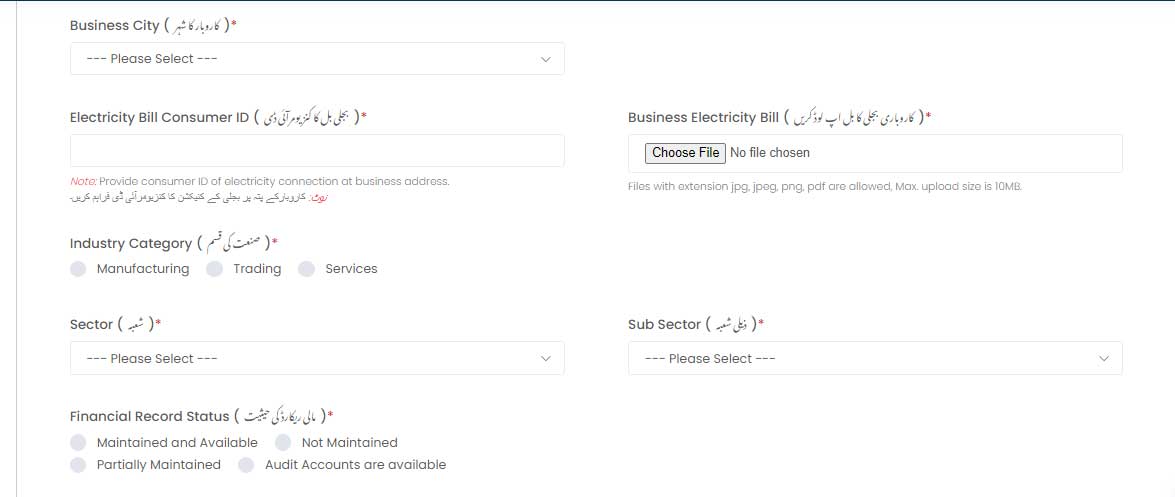Screen dimensions: 1175x497
Task: Click Choose File for electricity bill
Action: coord(685,153)
